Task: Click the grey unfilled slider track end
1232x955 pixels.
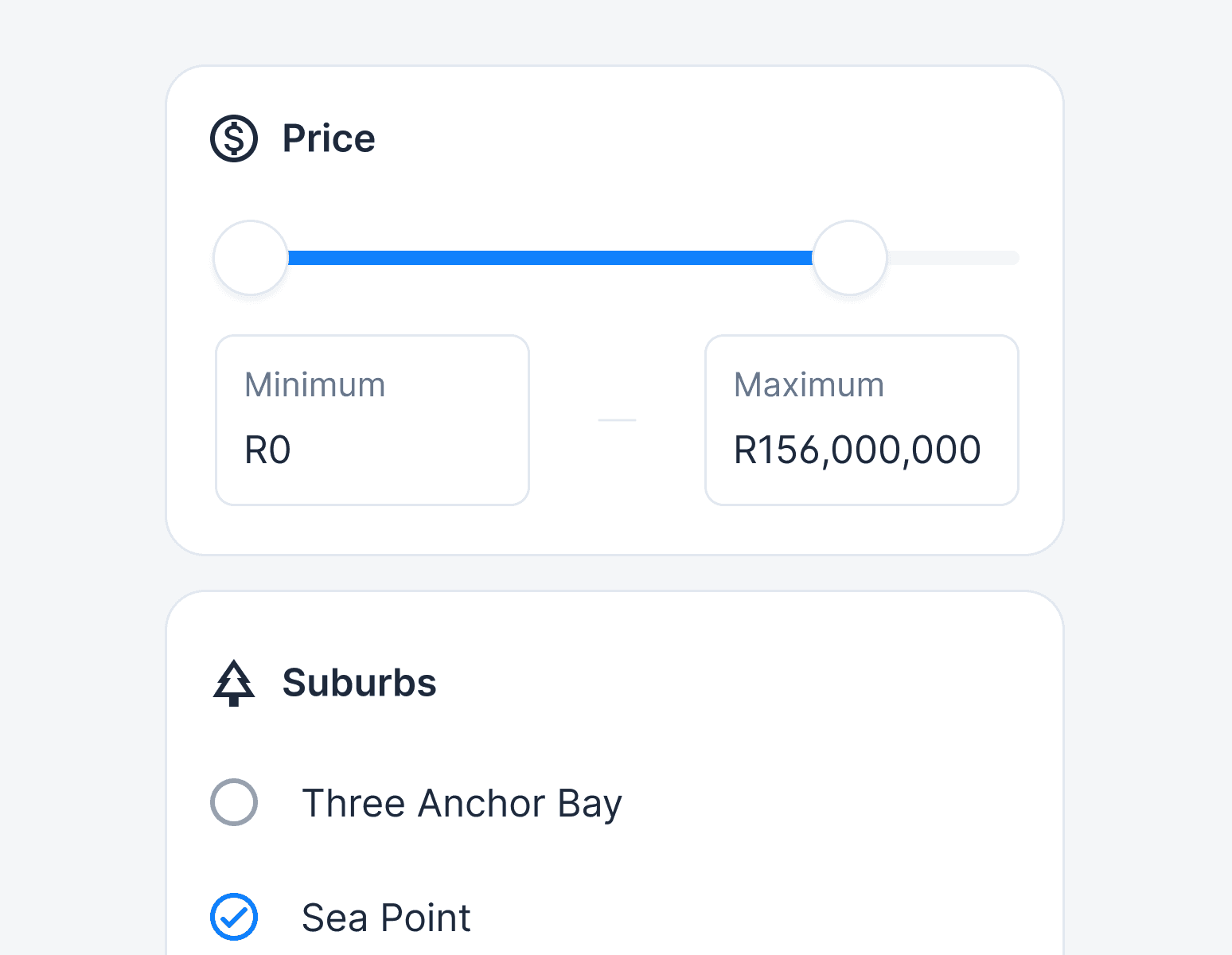Action: pyautogui.click(x=955, y=258)
